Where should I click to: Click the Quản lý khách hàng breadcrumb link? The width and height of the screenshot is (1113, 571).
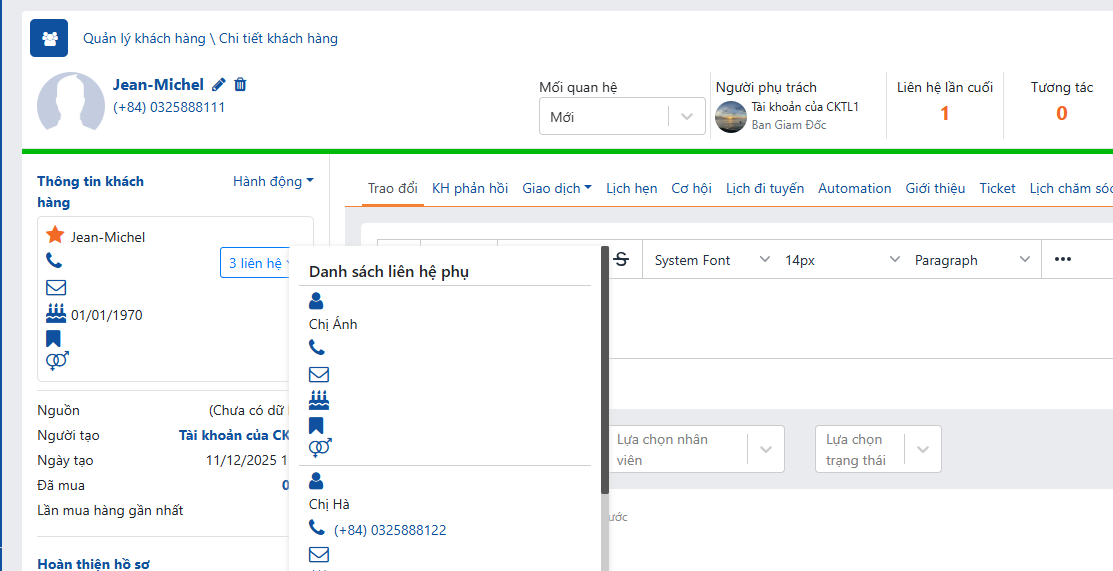coord(144,39)
